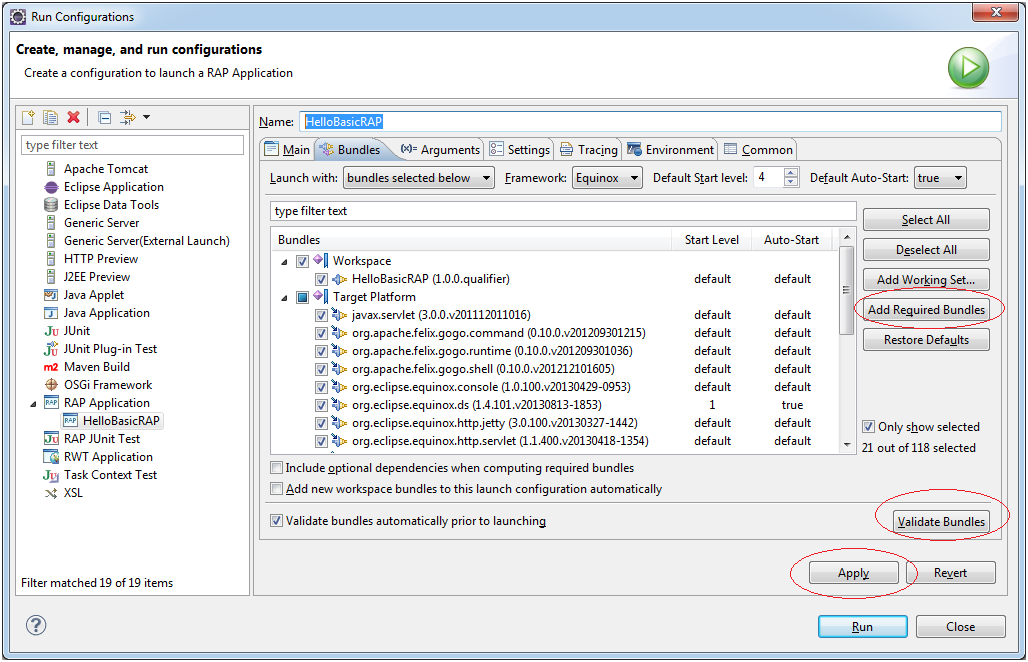Open the Settings tab
The image size is (1028, 662).
pos(520,149)
